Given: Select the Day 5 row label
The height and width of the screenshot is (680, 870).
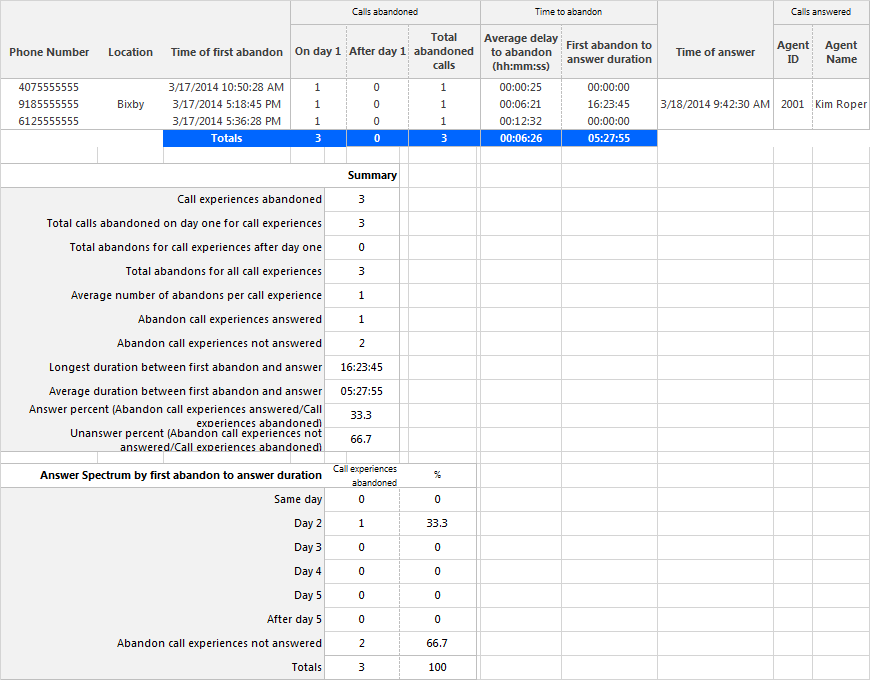Looking at the screenshot, I should tap(307, 595).
